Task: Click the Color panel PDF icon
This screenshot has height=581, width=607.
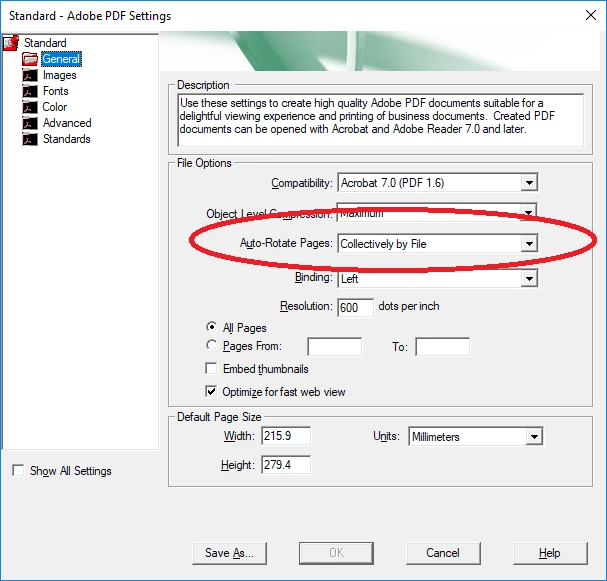Action: (30, 107)
